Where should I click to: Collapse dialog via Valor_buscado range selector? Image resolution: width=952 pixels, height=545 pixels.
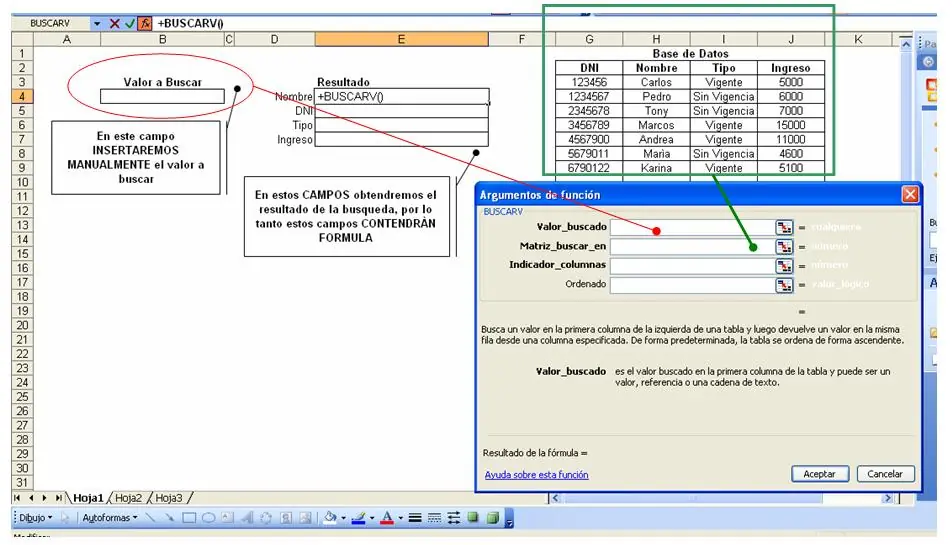point(784,227)
